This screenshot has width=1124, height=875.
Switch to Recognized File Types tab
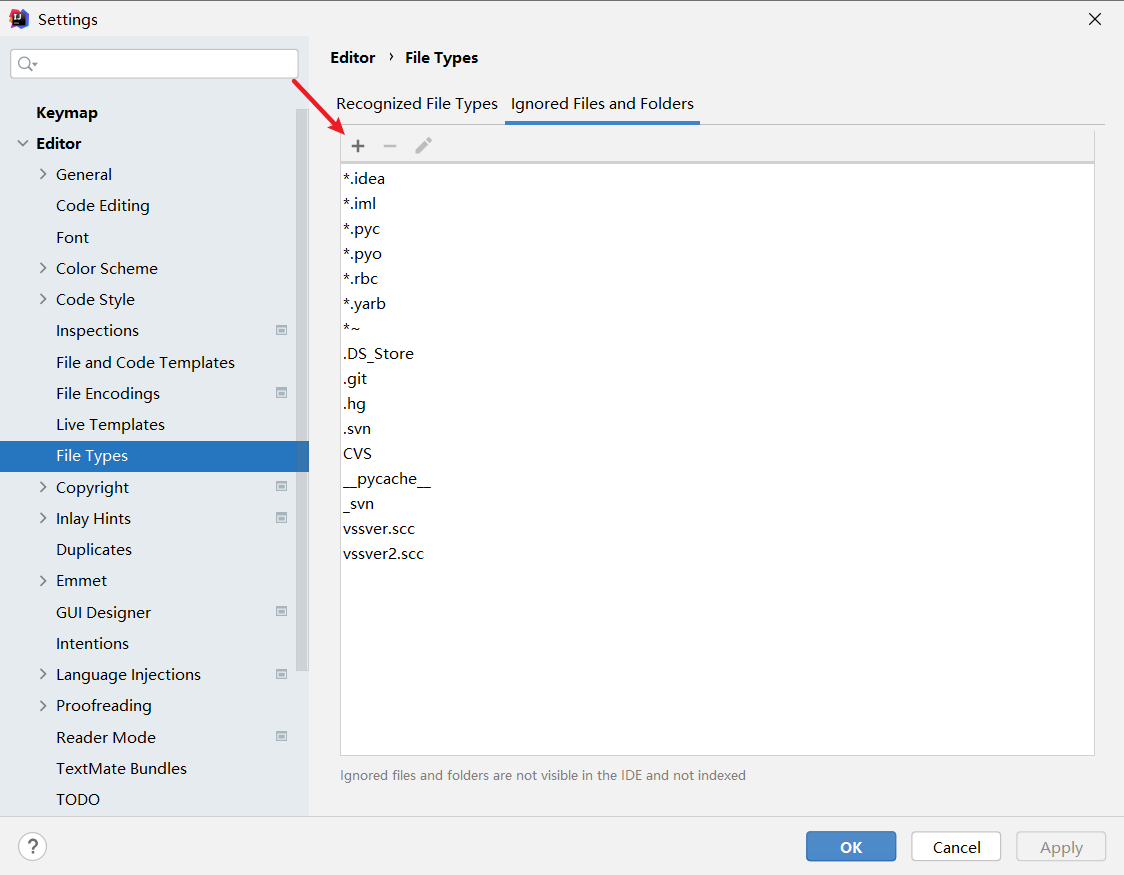[x=417, y=104]
